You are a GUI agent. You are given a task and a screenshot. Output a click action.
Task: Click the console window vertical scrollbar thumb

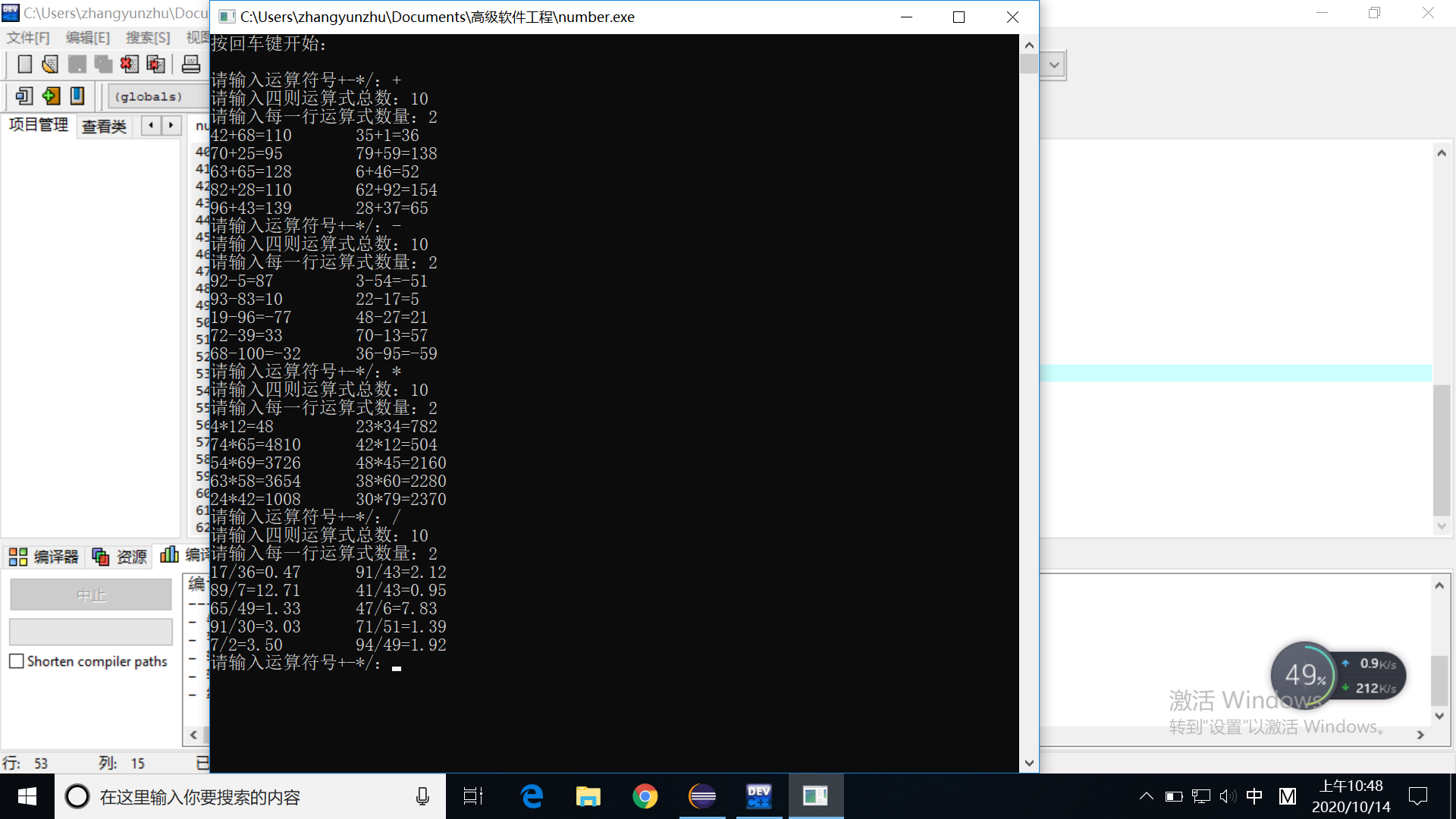(x=1029, y=64)
